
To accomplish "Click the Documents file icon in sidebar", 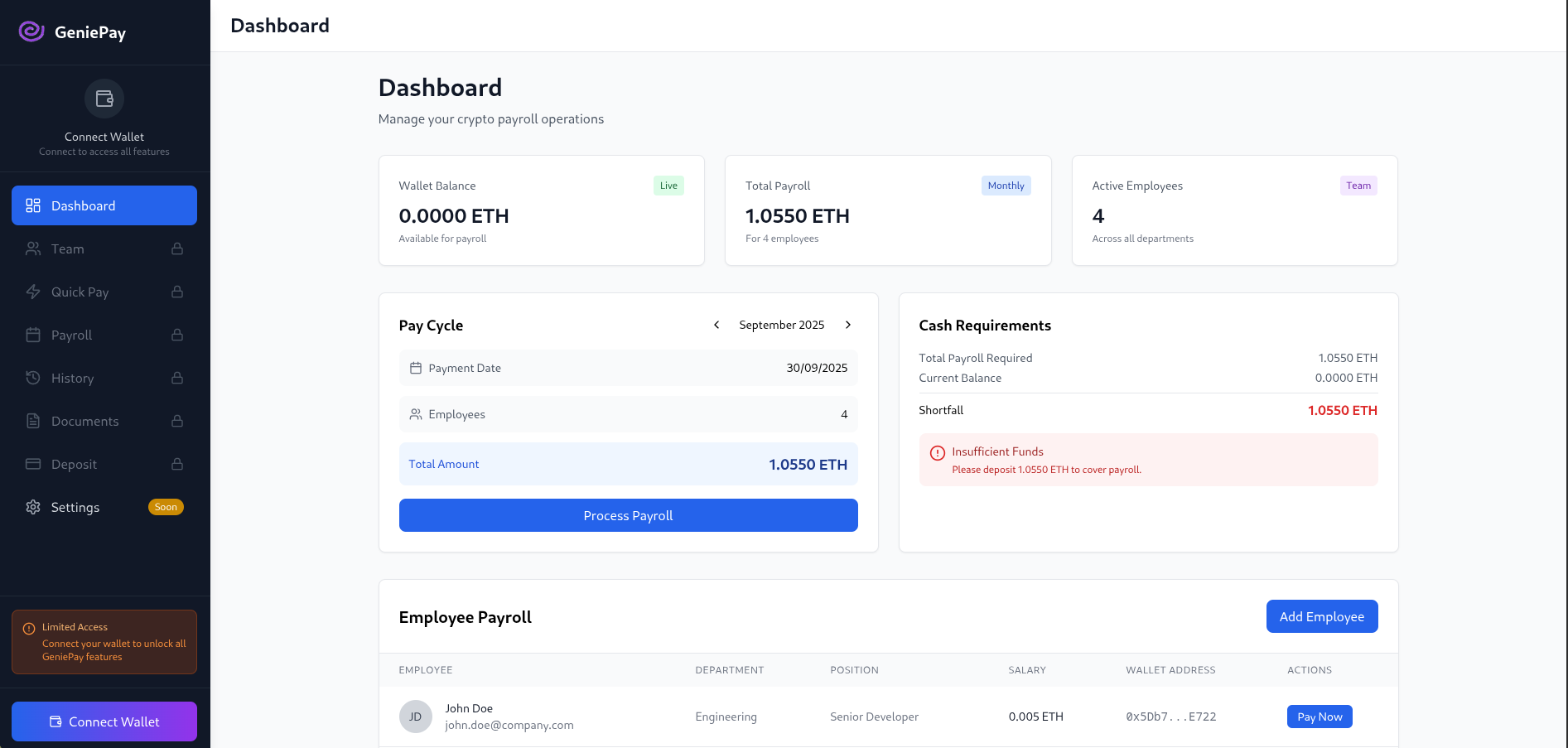I will point(33,421).
